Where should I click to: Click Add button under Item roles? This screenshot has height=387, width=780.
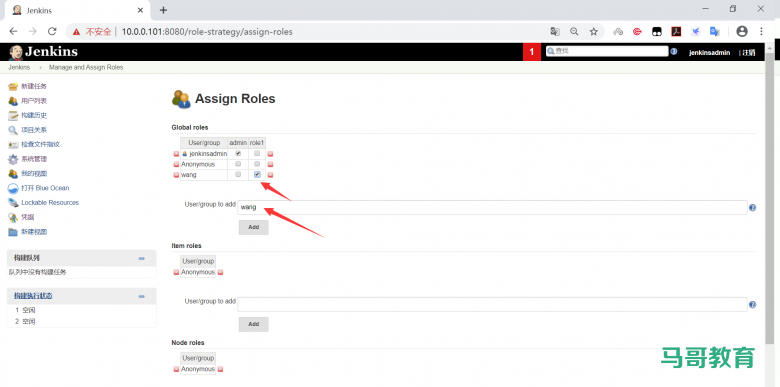tap(254, 324)
